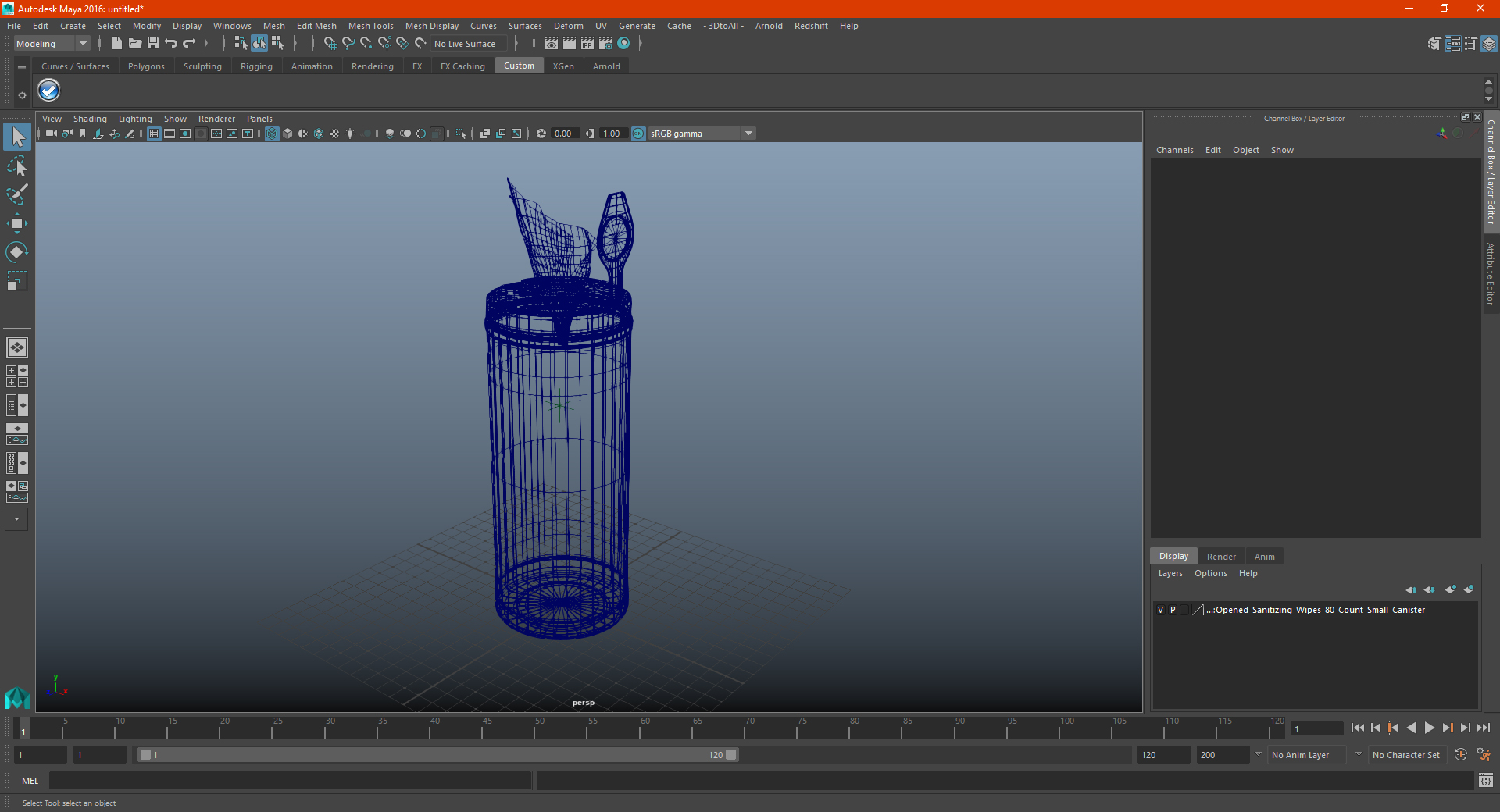Create layer and assign selected objects

1469,589
